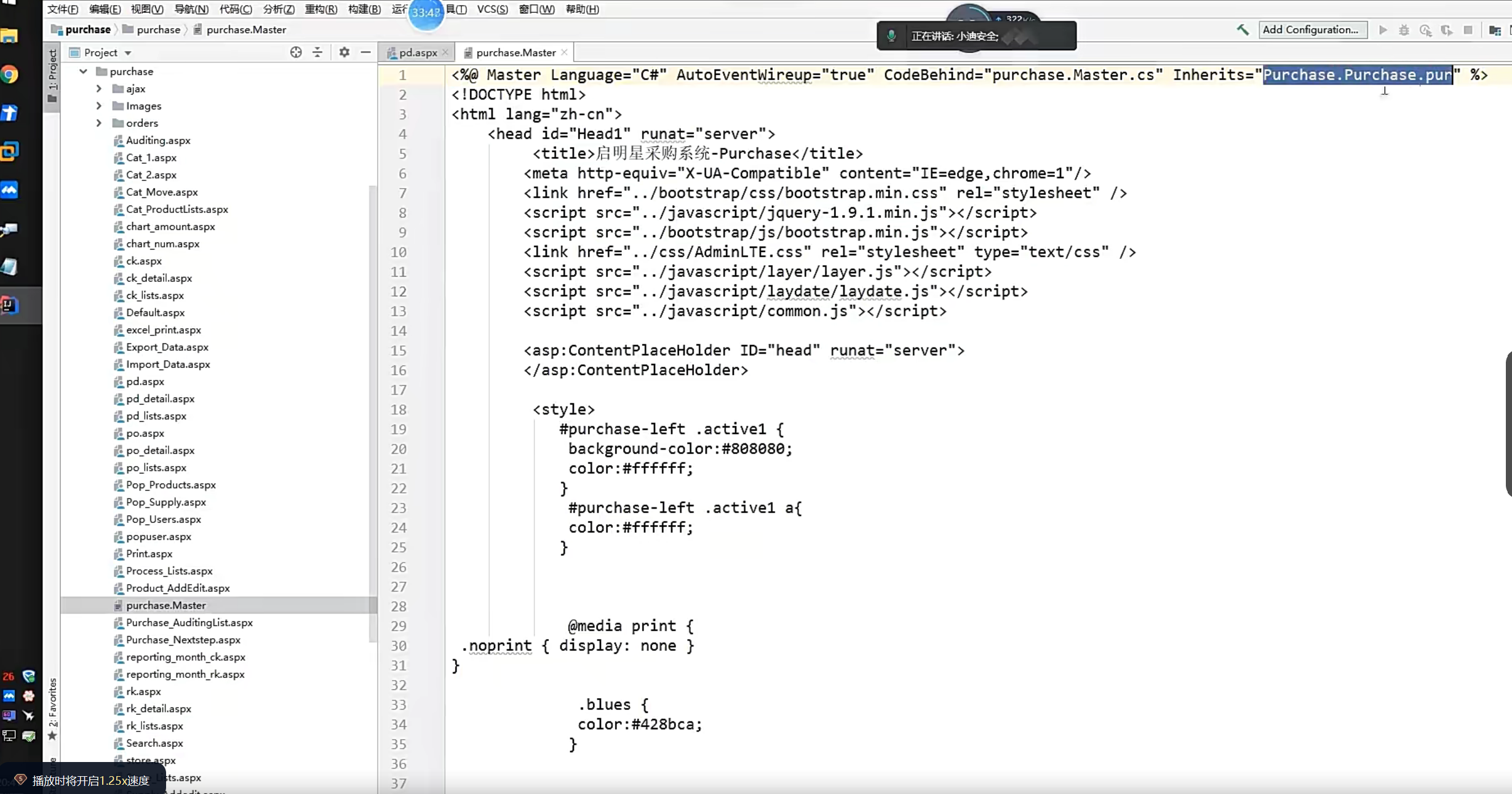Open the 分析(Z) menu
This screenshot has height=794, width=1512.
[x=279, y=9]
